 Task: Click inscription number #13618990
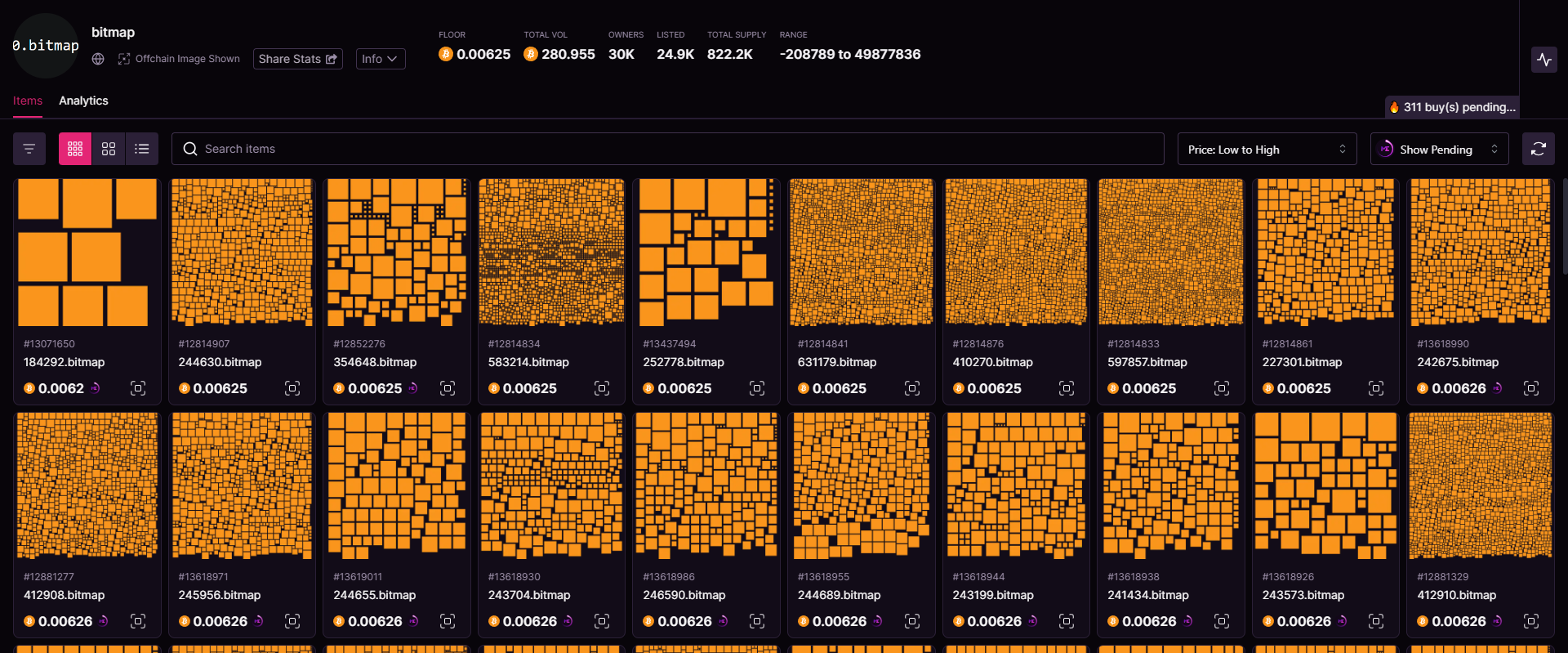1443,344
